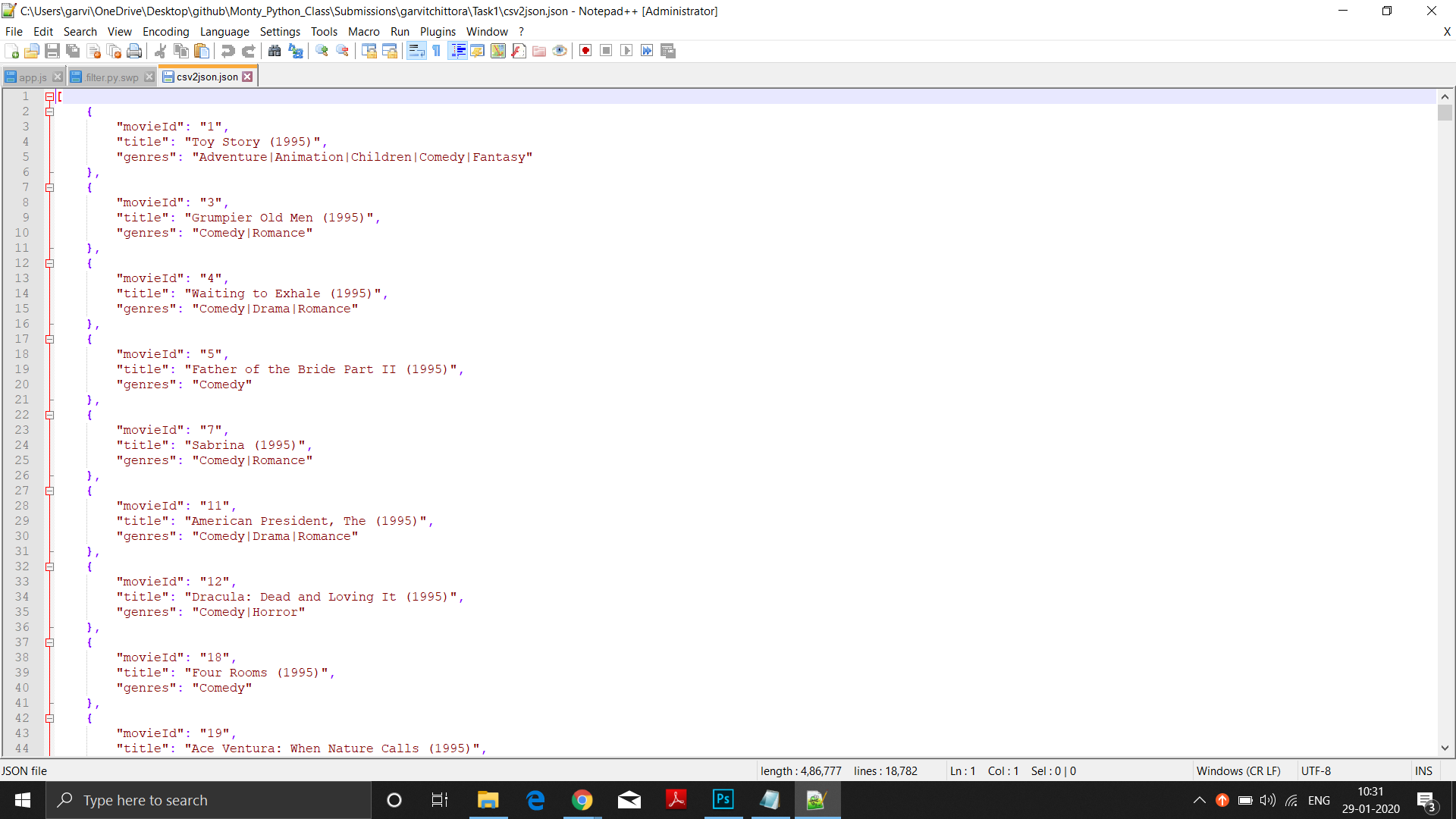Open the Encoding menu
Viewport: 1456px width, 819px height.
pos(165,31)
